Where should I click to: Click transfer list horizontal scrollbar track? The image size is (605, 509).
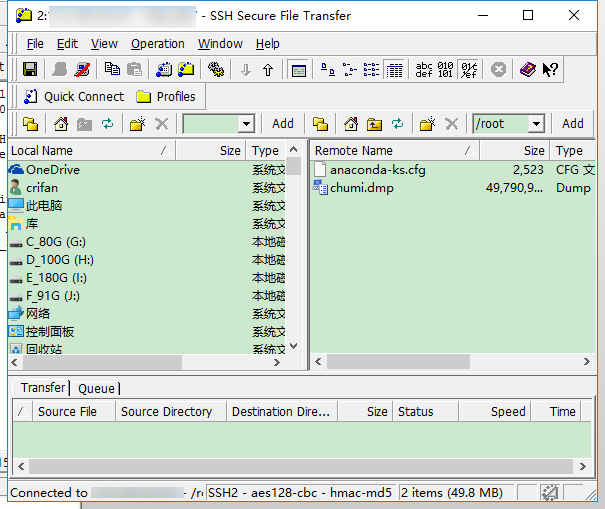click(301, 466)
